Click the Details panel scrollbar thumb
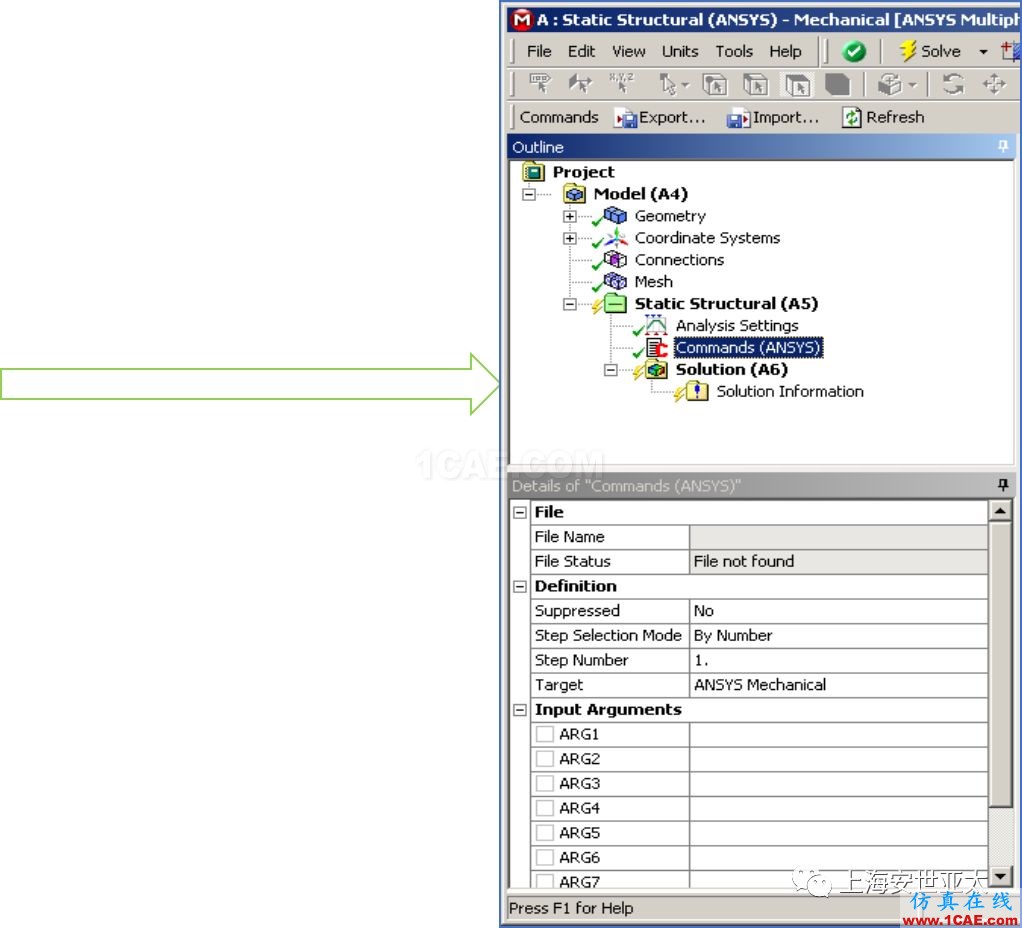 click(999, 663)
